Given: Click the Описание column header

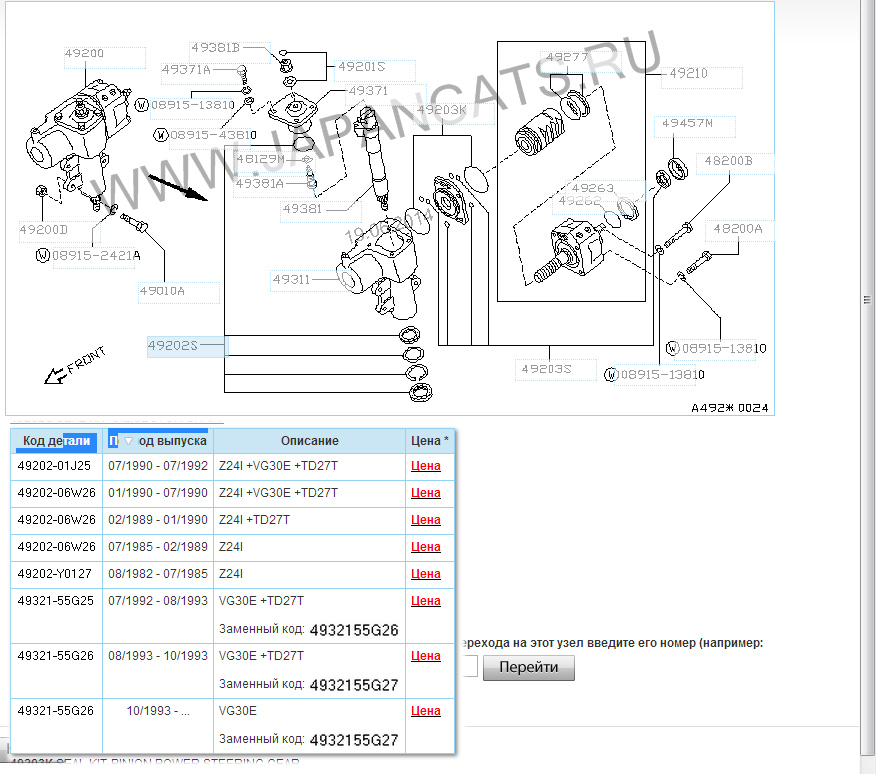Looking at the screenshot, I should [x=310, y=441].
